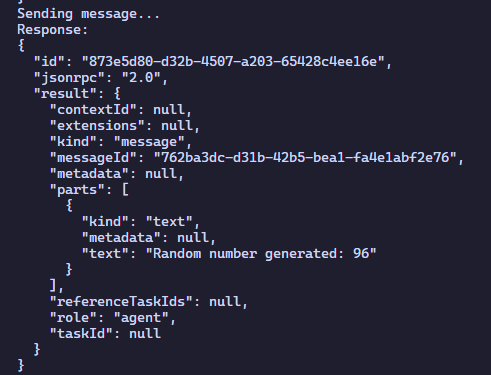
Task: Click the "result" key opening brace
Action: coord(117,94)
